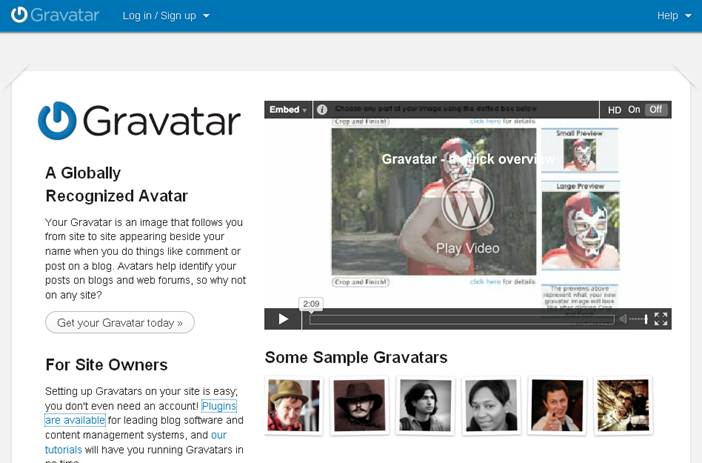Screen dimensions: 702x463
Task: Click the WordPress logo to play video
Action: pyautogui.click(x=468, y=204)
